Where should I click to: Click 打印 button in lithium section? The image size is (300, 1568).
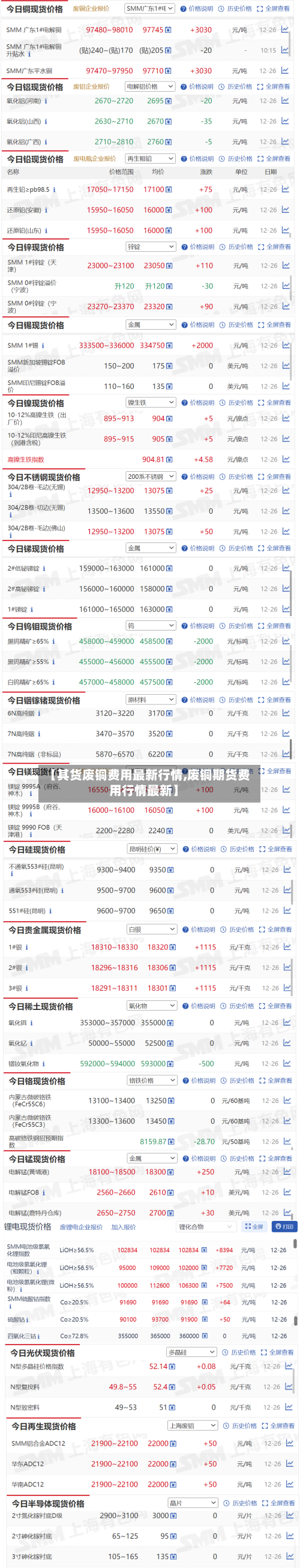[x=284, y=1226]
